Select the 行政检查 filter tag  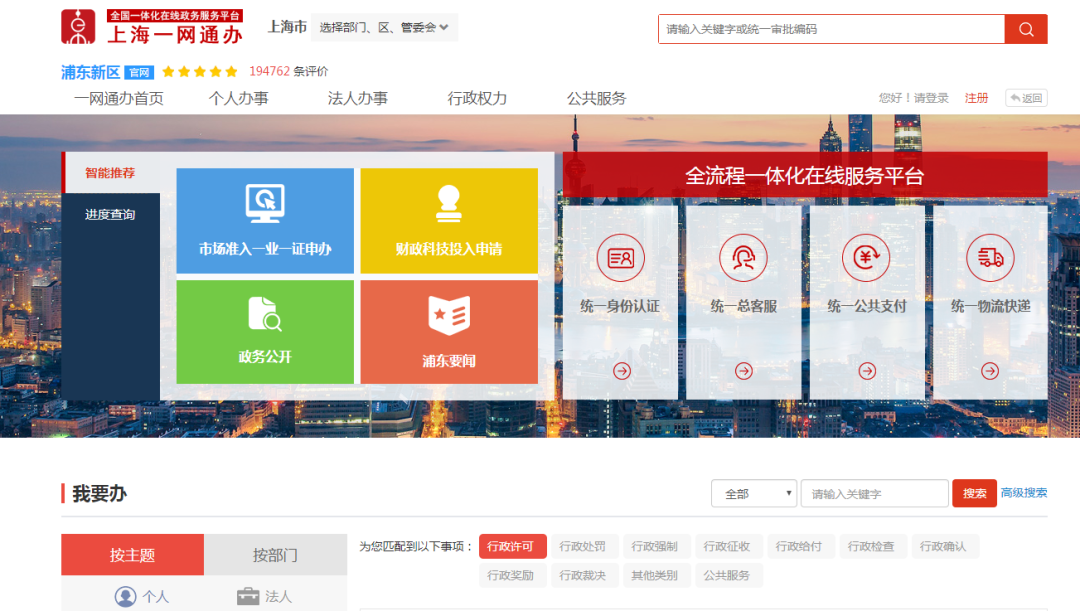click(871, 546)
